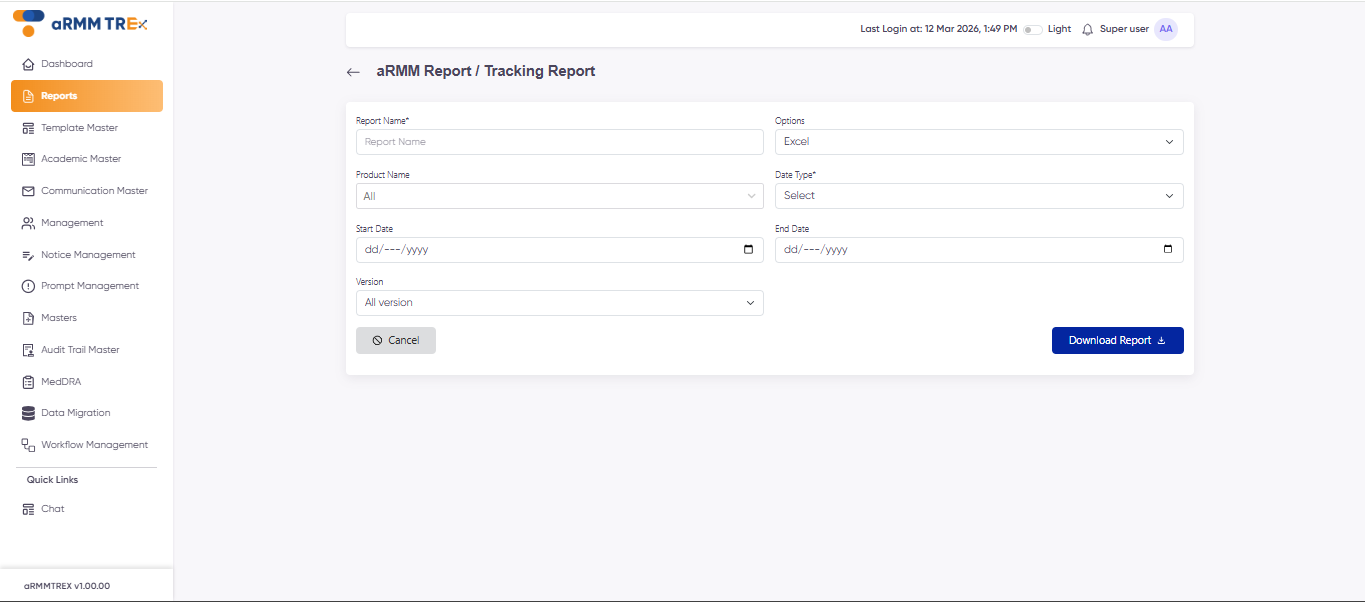Go to Prompt Management in the menu

point(89,285)
